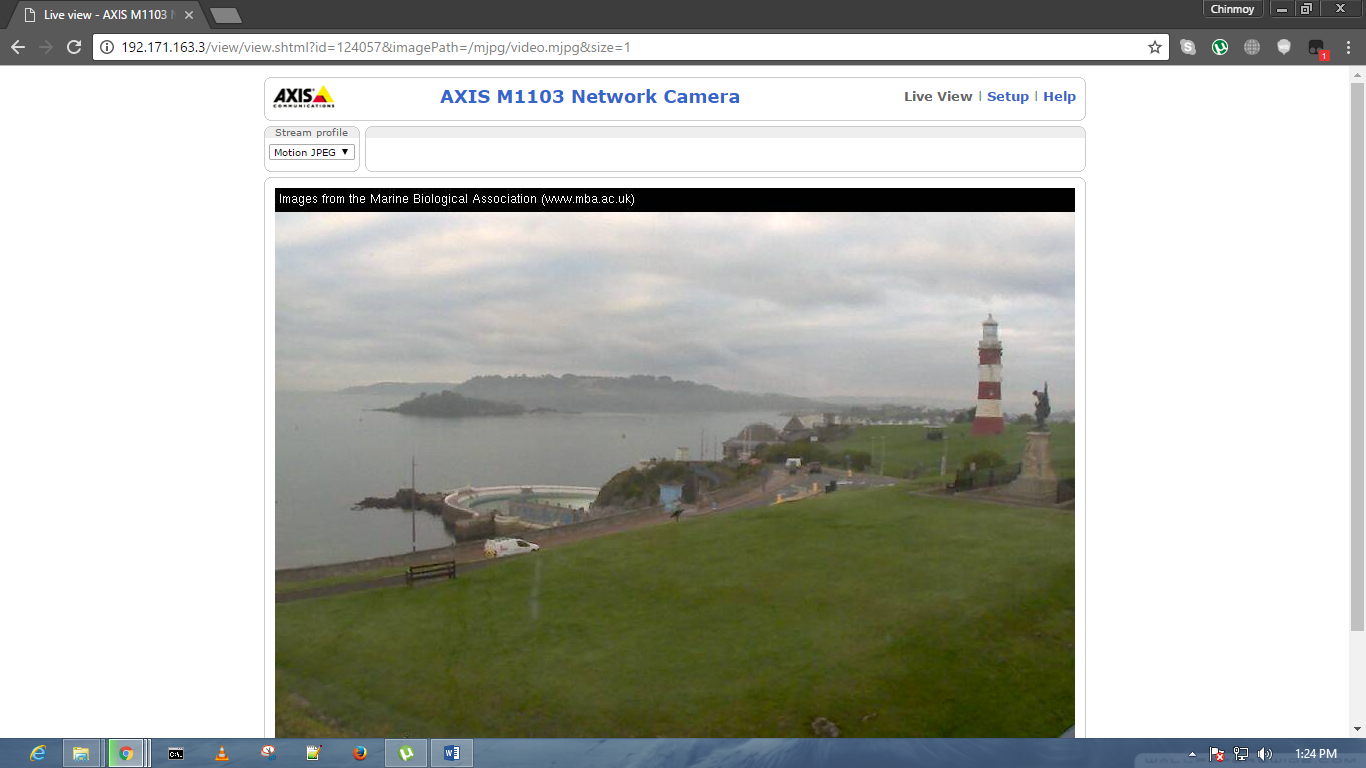Open the Skype extension in Chrome toolbar

[x=1188, y=46]
